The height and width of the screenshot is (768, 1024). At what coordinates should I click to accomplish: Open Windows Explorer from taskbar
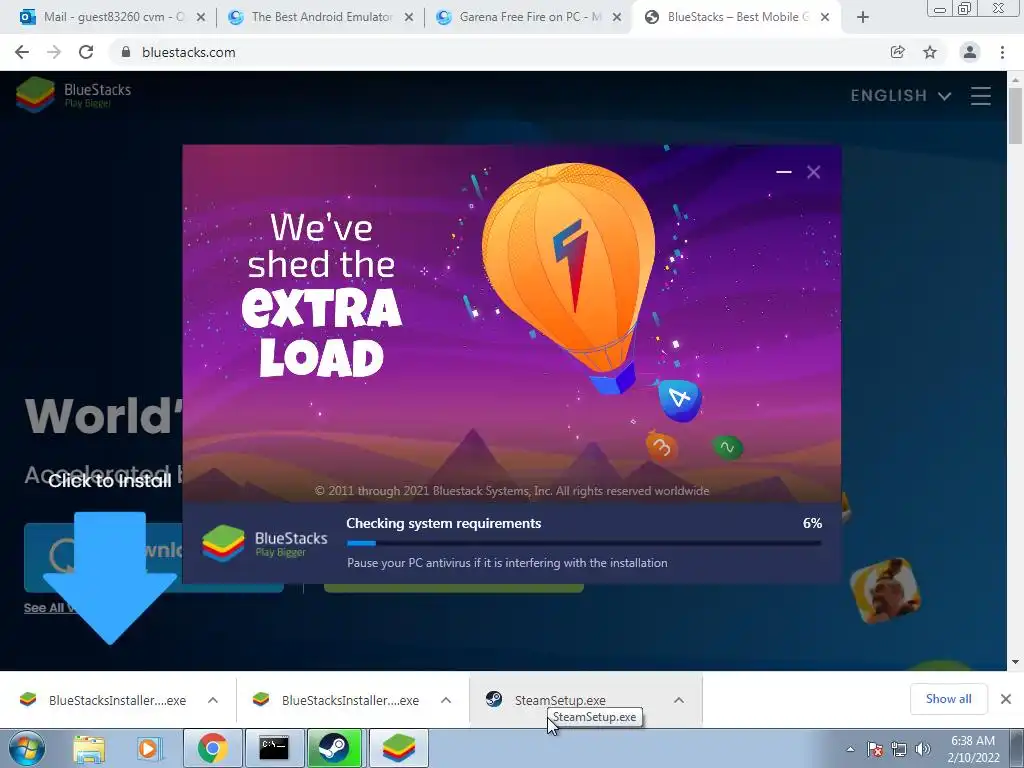pos(89,748)
